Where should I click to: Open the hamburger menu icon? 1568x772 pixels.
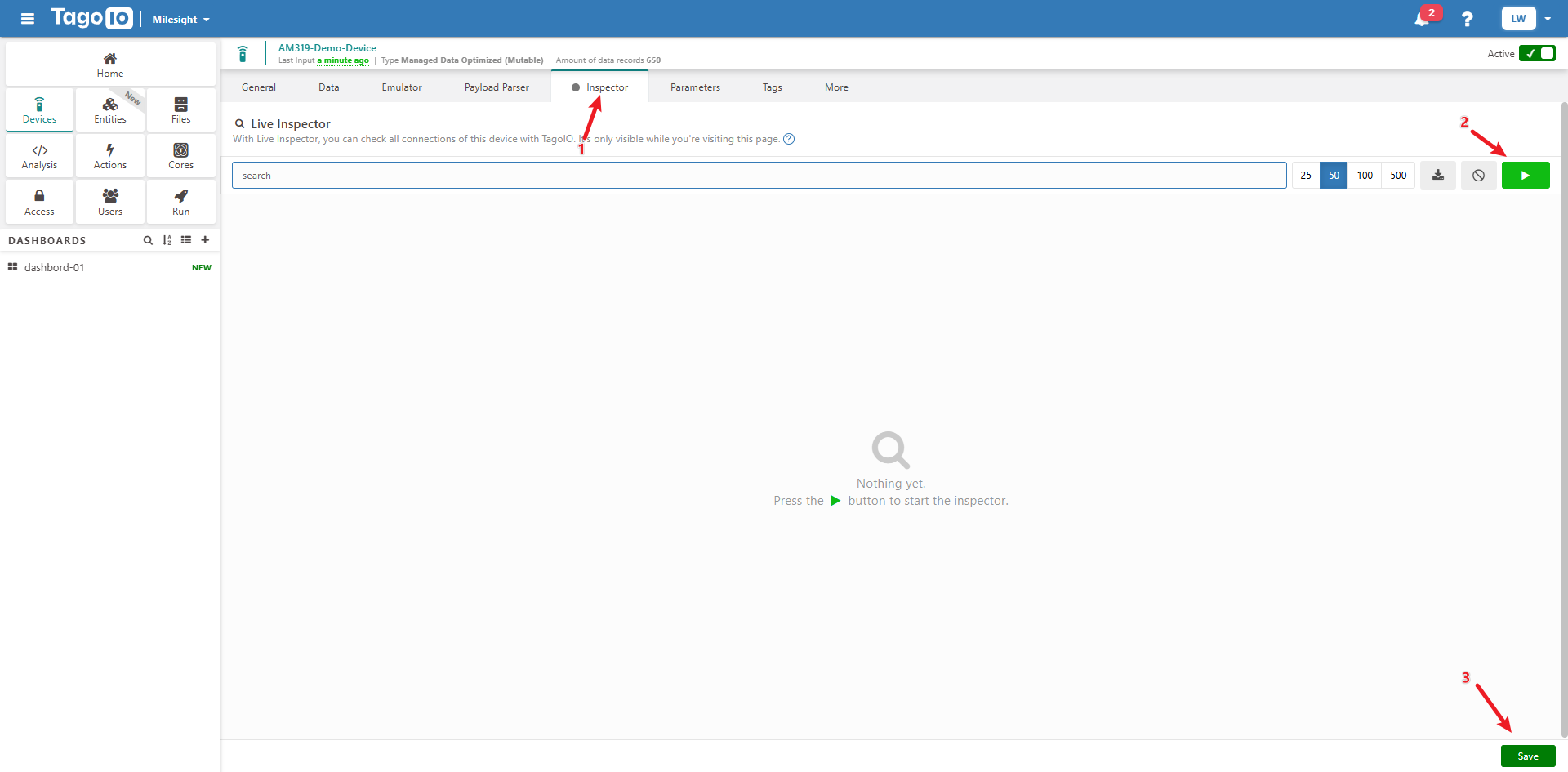point(28,19)
